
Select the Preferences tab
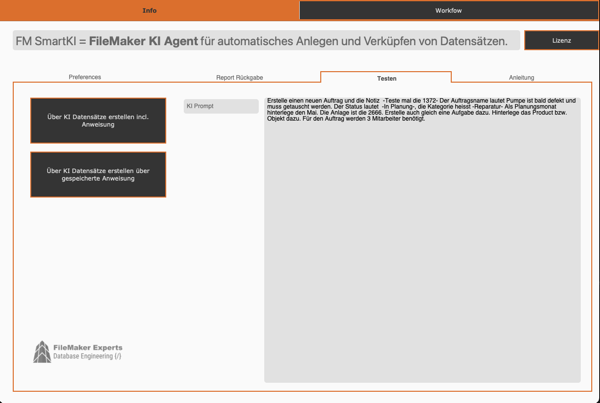84,77
